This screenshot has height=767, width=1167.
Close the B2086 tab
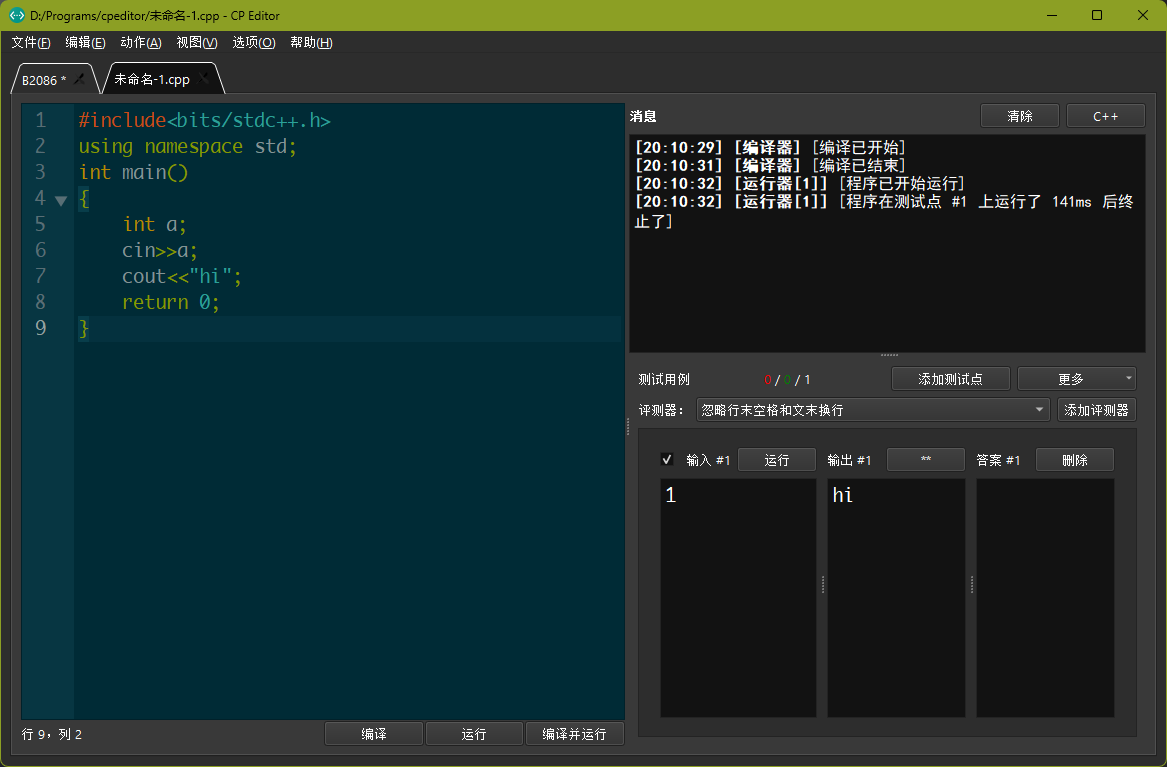79,79
